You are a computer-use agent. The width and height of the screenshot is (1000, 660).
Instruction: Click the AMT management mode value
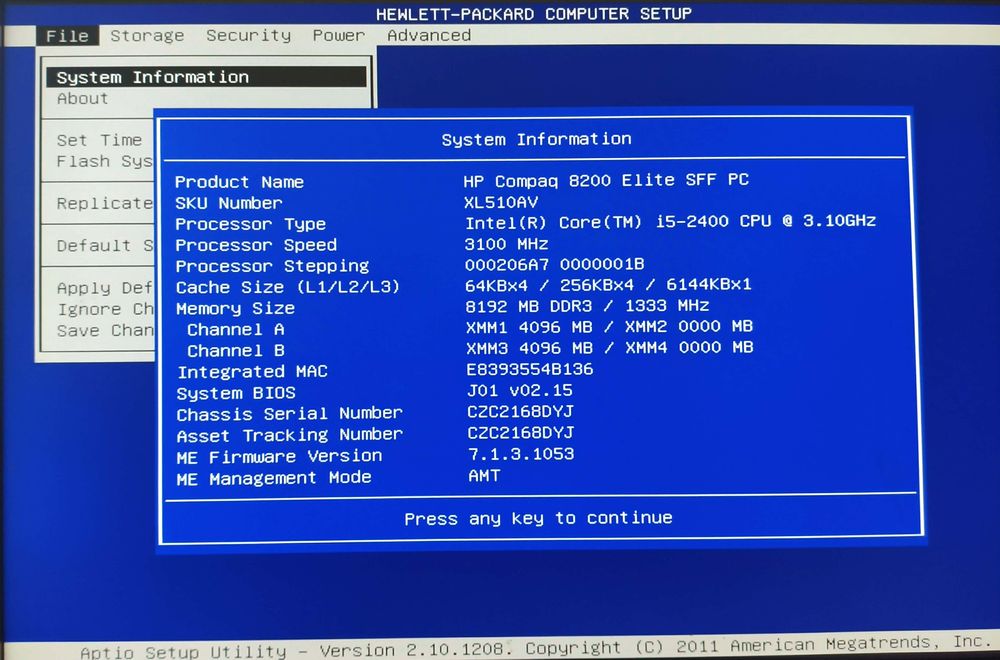[x=485, y=476]
